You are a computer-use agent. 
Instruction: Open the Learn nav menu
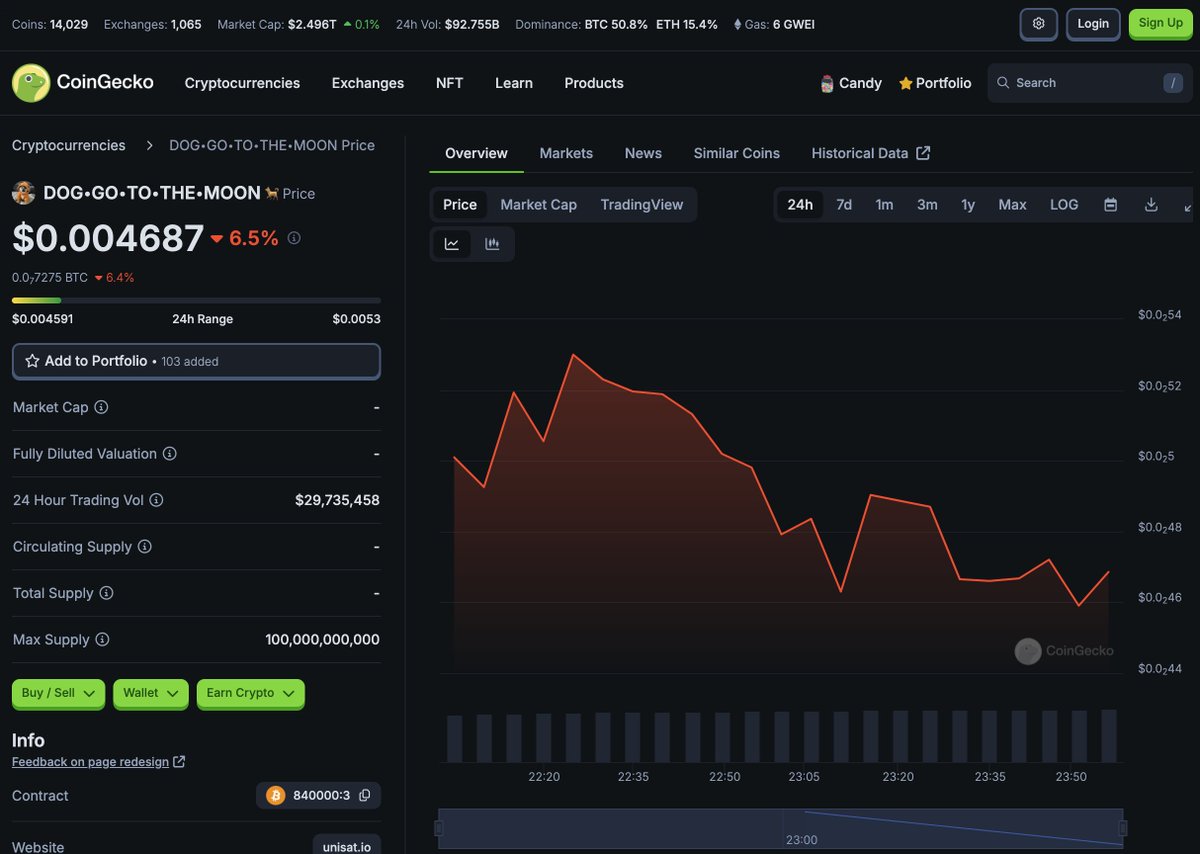click(514, 83)
